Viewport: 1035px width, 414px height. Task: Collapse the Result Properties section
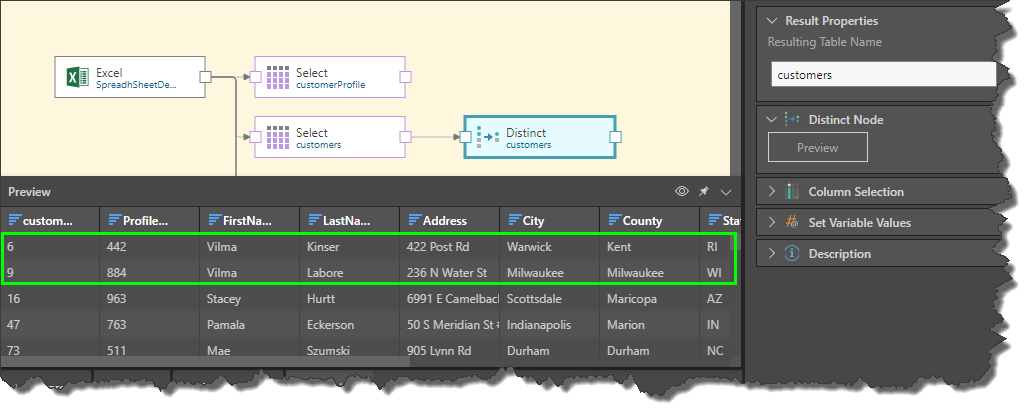771,21
